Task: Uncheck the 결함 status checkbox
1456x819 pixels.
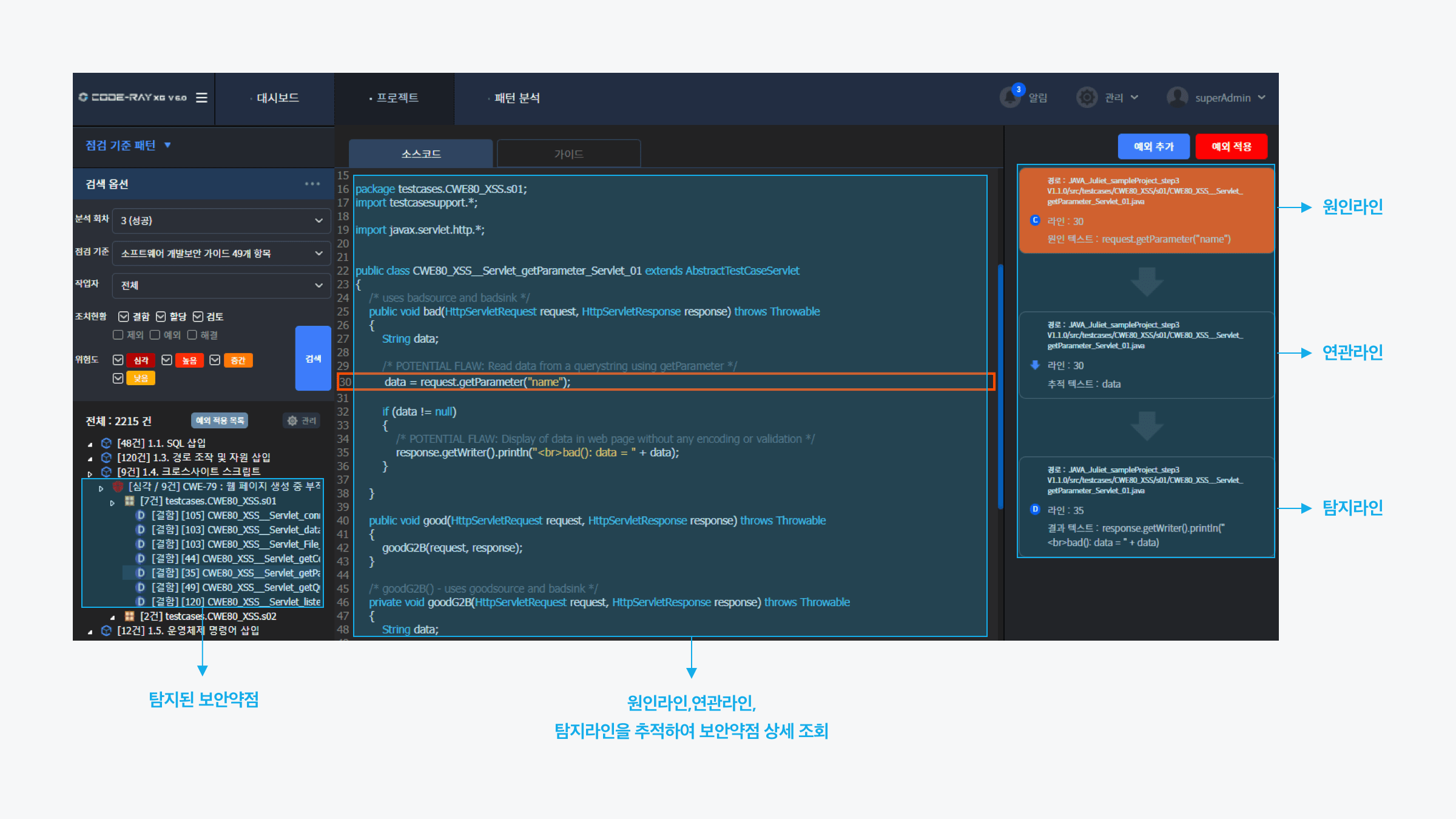Action: (x=124, y=317)
